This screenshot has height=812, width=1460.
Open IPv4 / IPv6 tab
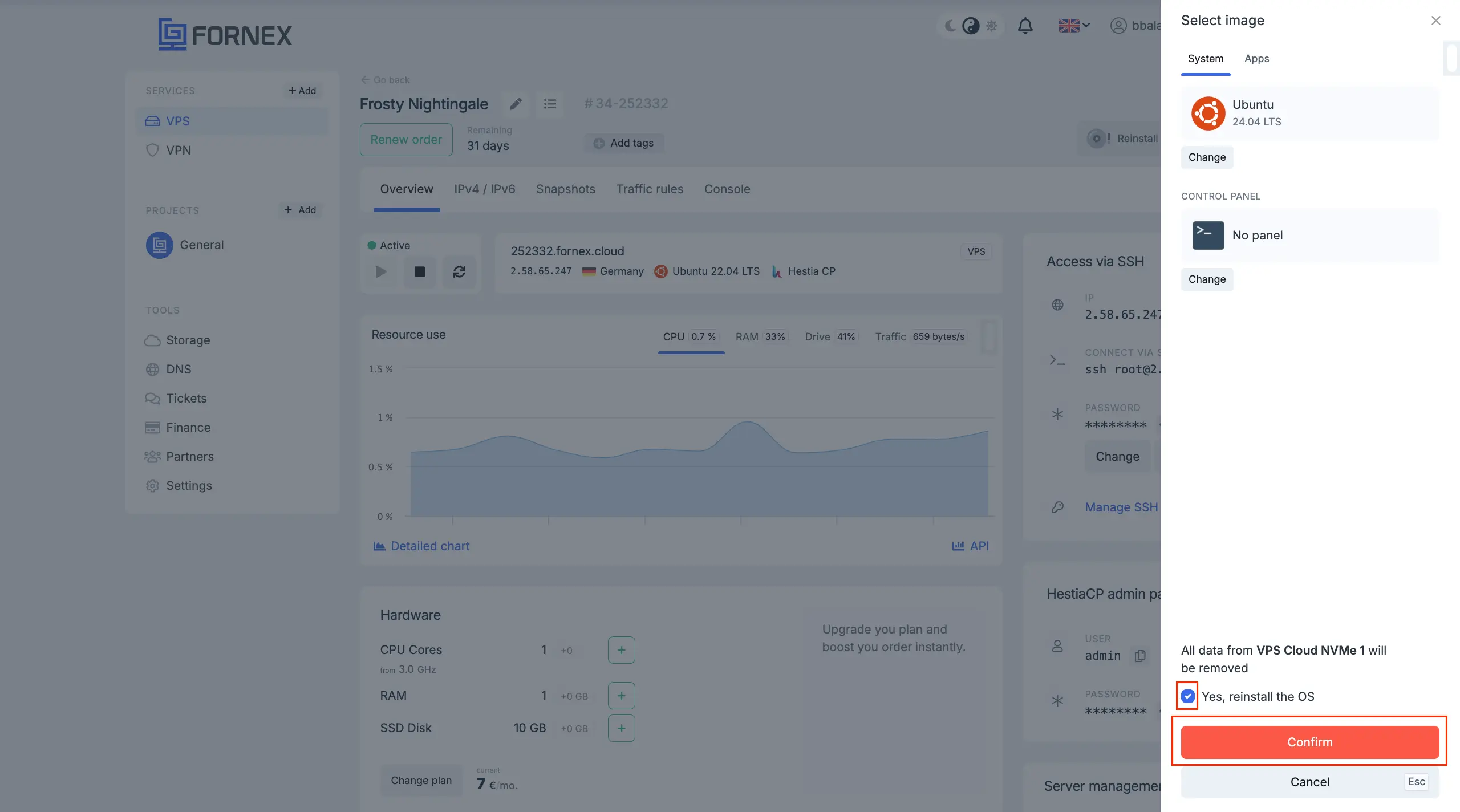(485, 189)
